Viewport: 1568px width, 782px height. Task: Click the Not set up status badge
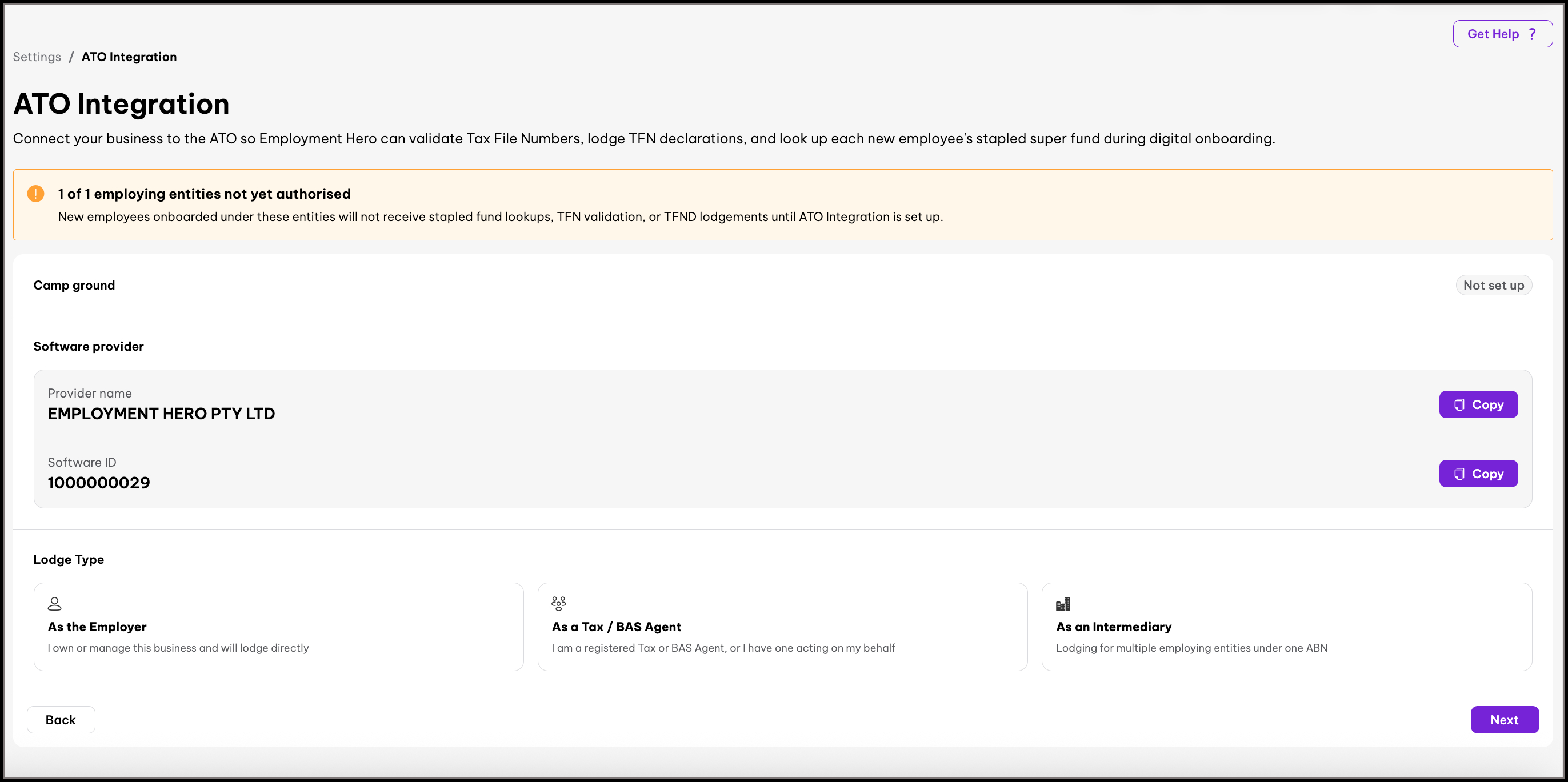coord(1493,286)
